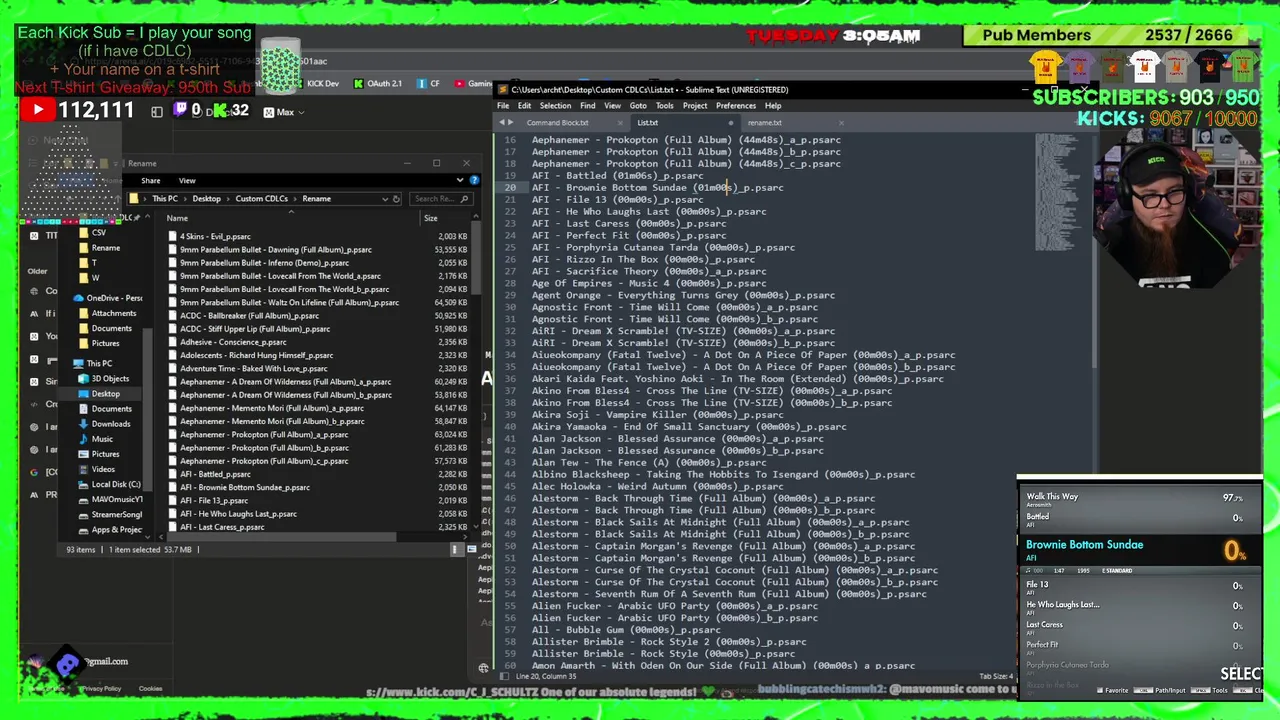This screenshot has width=1280, height=720.
Task: Open the address bar history dropdown
Action: click(384, 198)
